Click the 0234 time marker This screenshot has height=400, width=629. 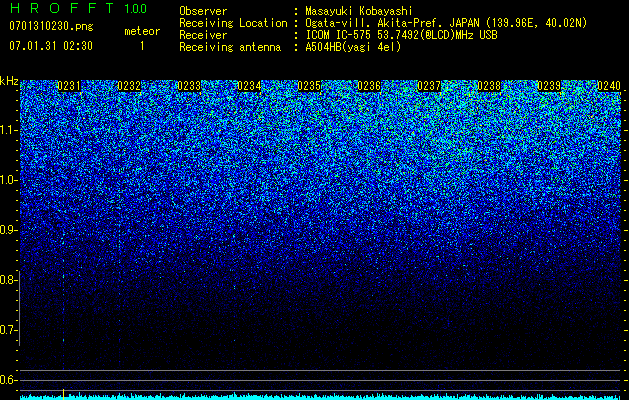249,86
